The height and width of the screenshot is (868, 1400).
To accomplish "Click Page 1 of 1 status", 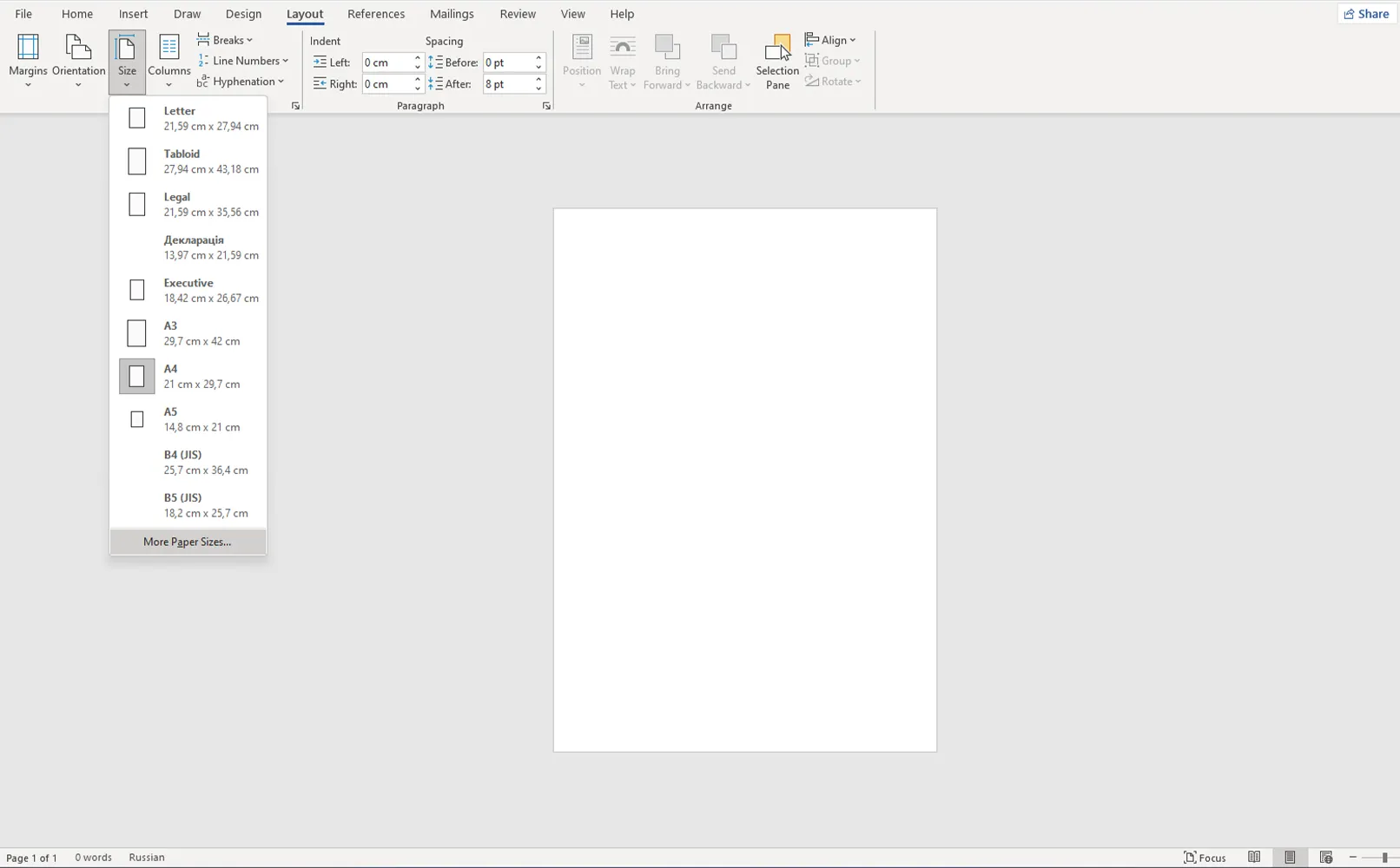I will pyautogui.click(x=32, y=858).
